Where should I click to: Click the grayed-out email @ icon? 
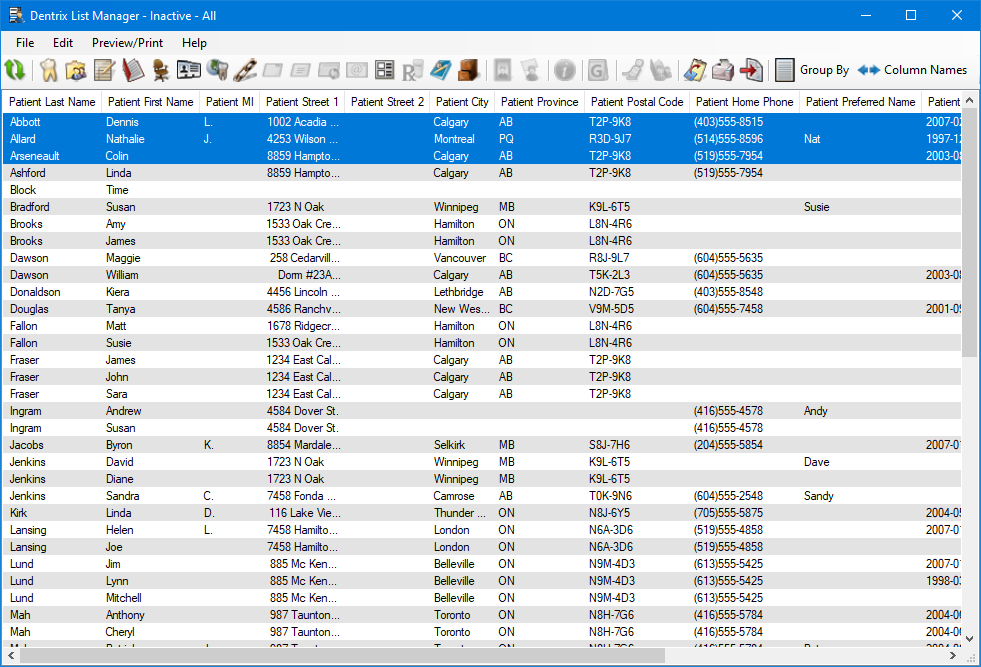coord(357,69)
